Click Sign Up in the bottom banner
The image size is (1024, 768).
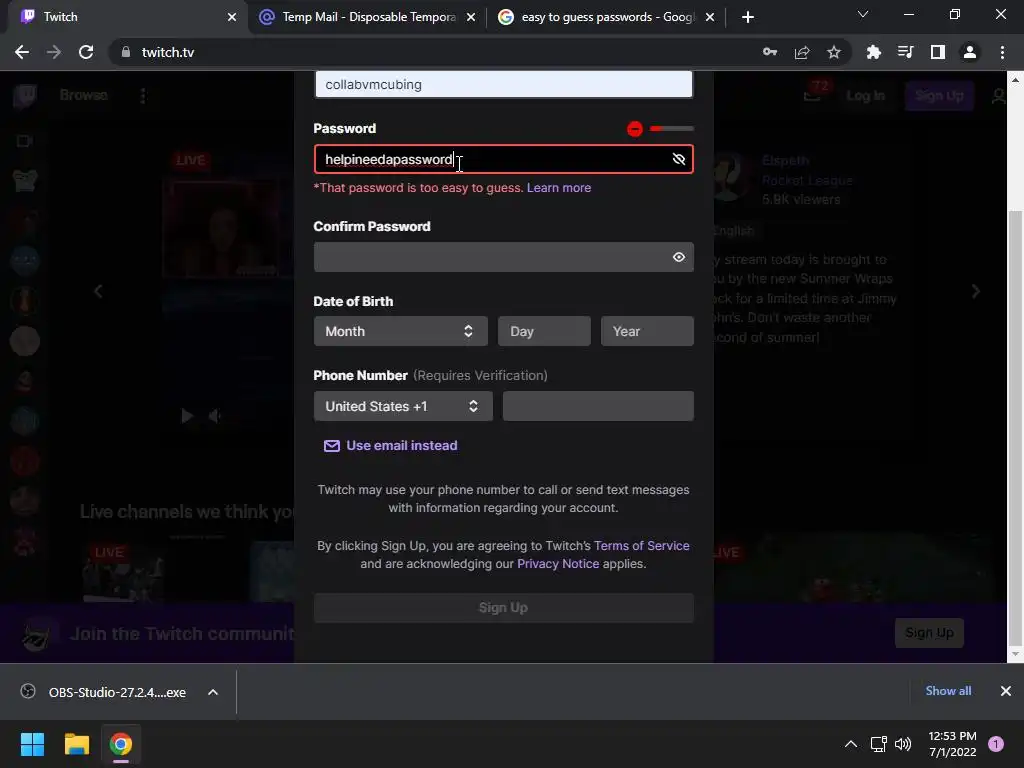(929, 633)
